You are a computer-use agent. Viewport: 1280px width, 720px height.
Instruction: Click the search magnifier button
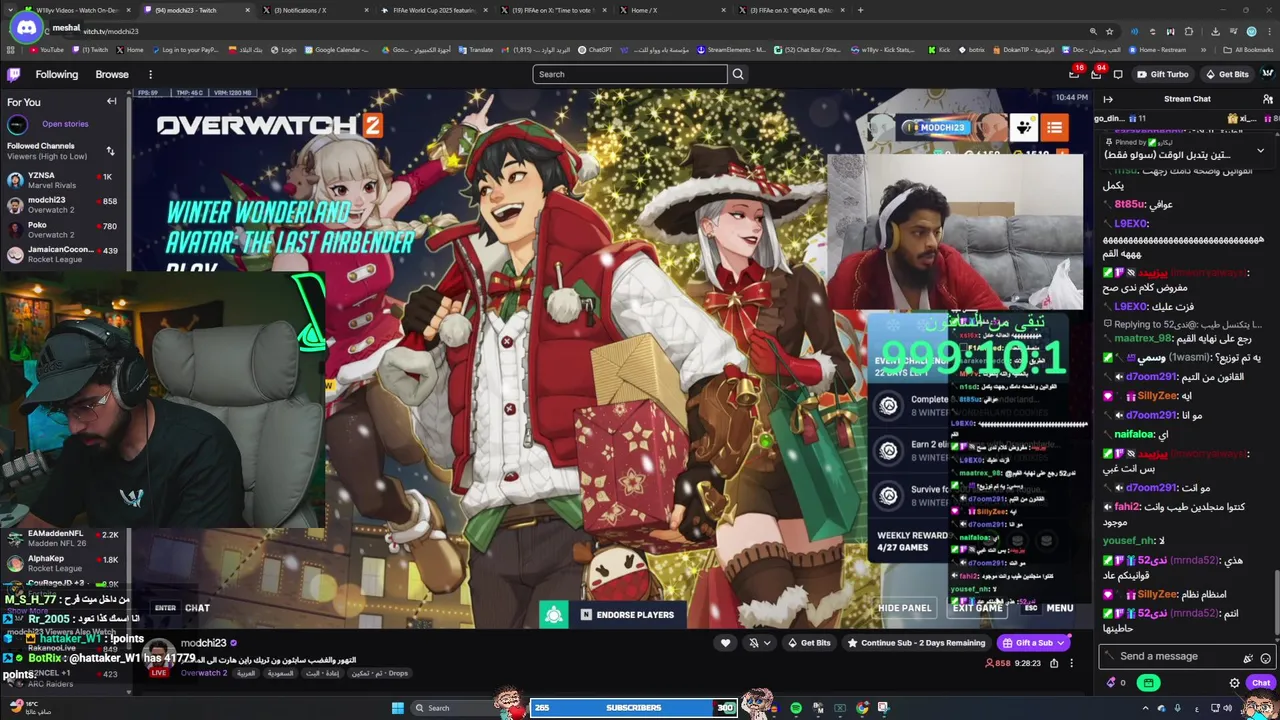(x=738, y=74)
